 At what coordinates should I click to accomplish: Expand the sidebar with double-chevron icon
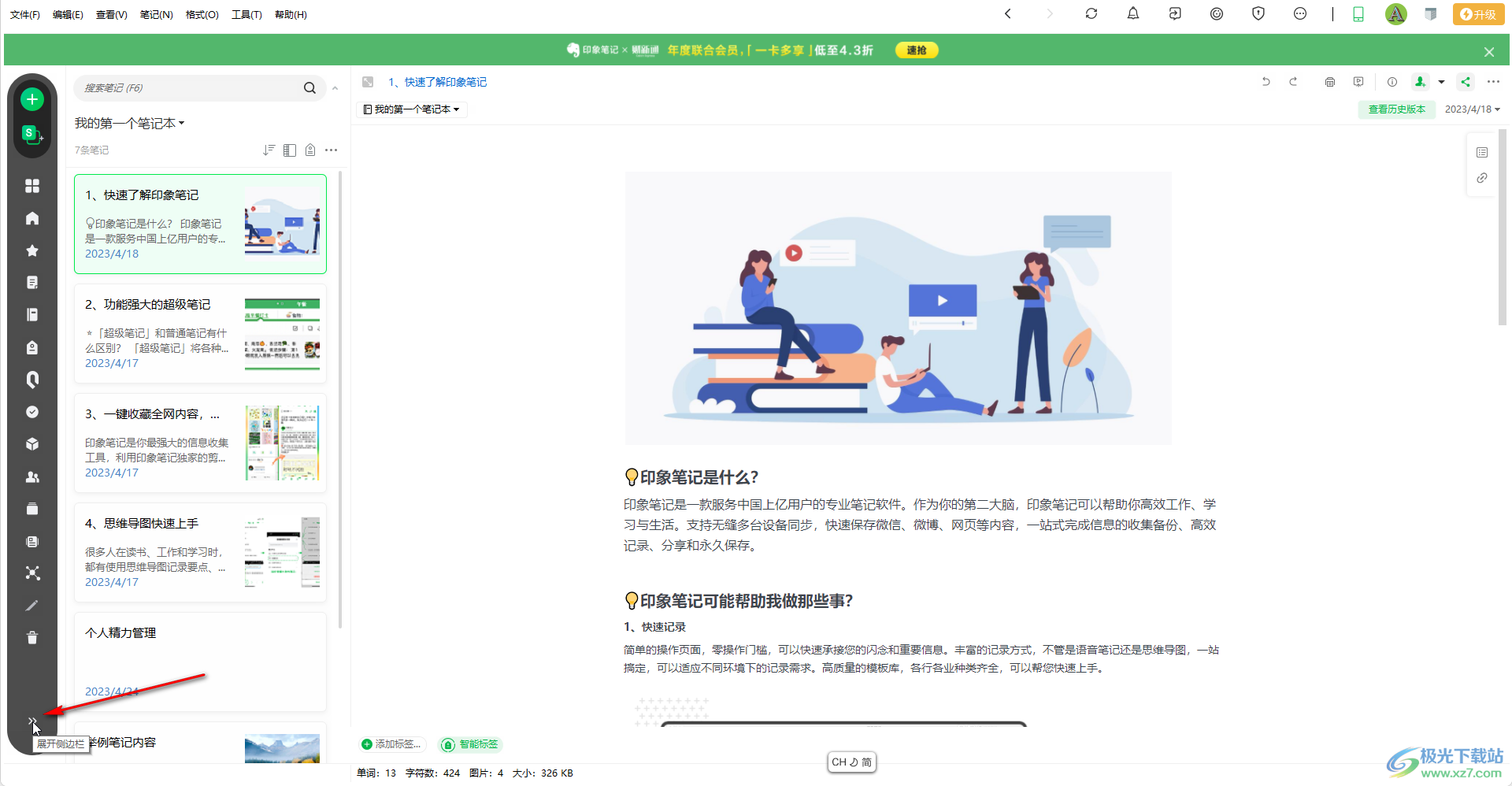click(x=32, y=721)
